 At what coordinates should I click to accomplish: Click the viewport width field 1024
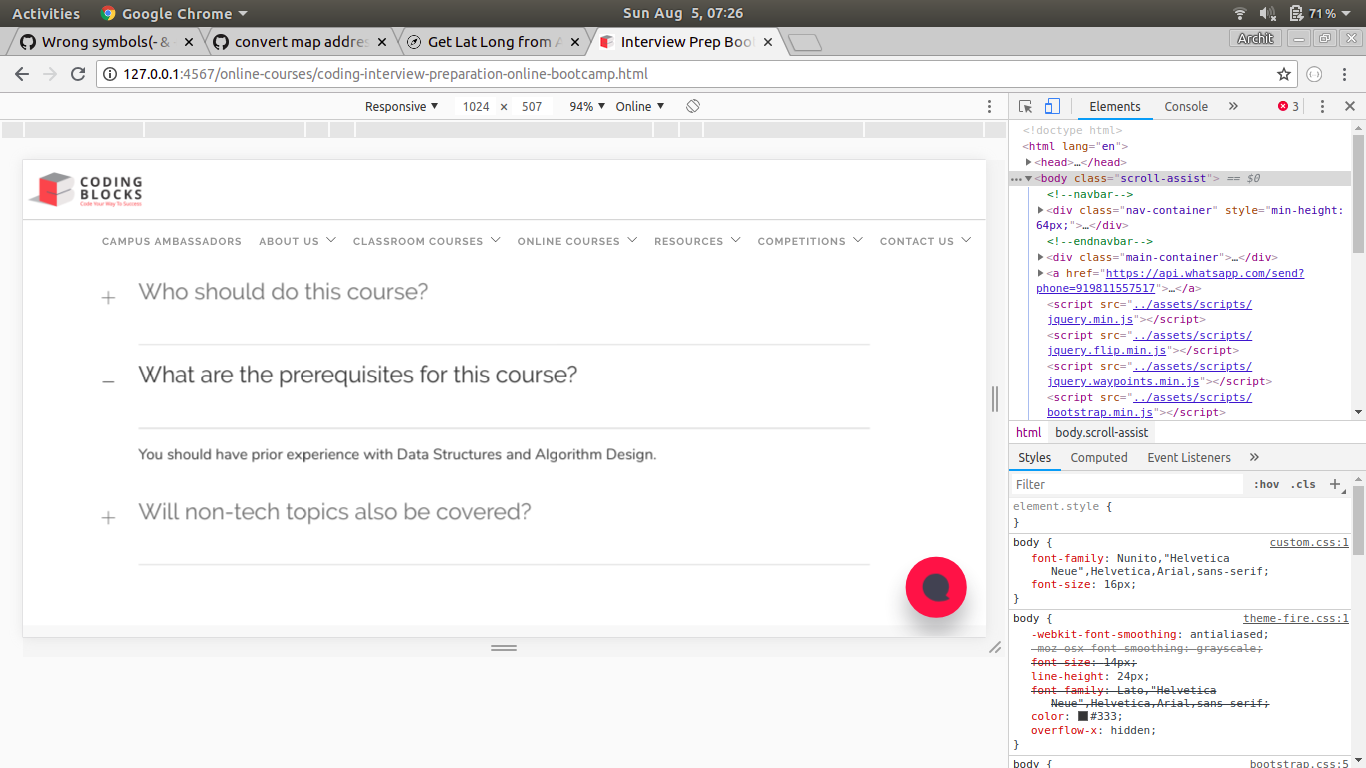click(476, 106)
